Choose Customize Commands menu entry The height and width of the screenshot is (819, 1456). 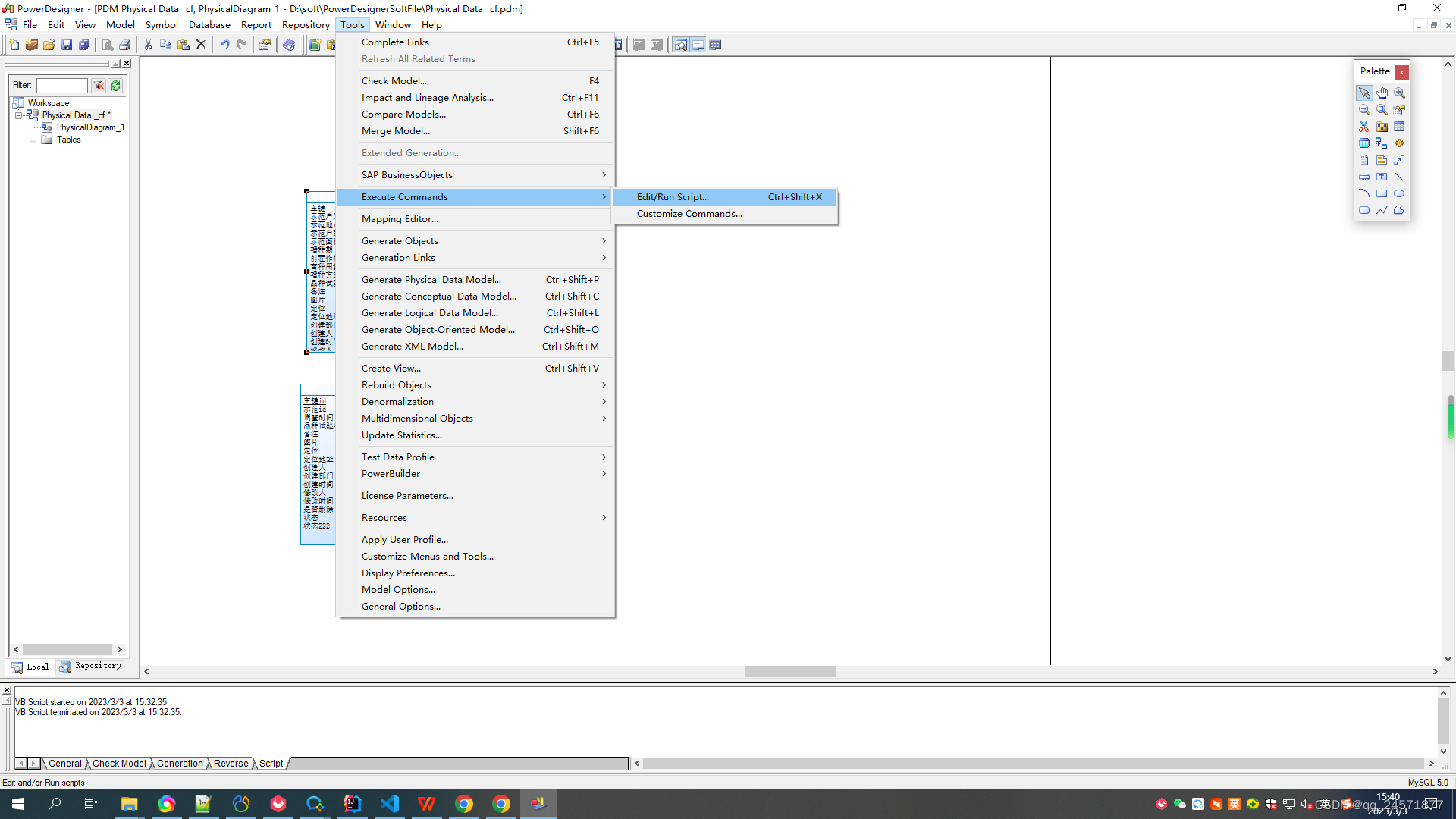(x=724, y=214)
